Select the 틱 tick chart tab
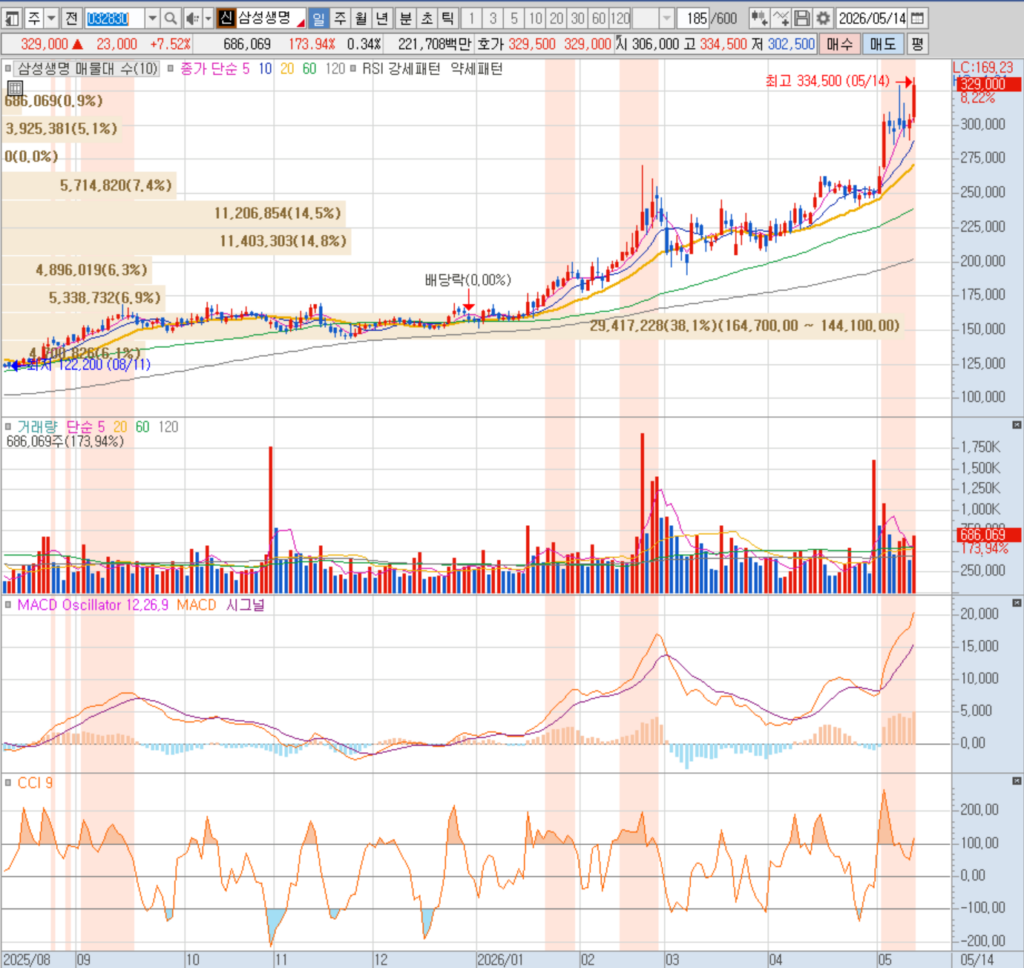 pos(448,18)
